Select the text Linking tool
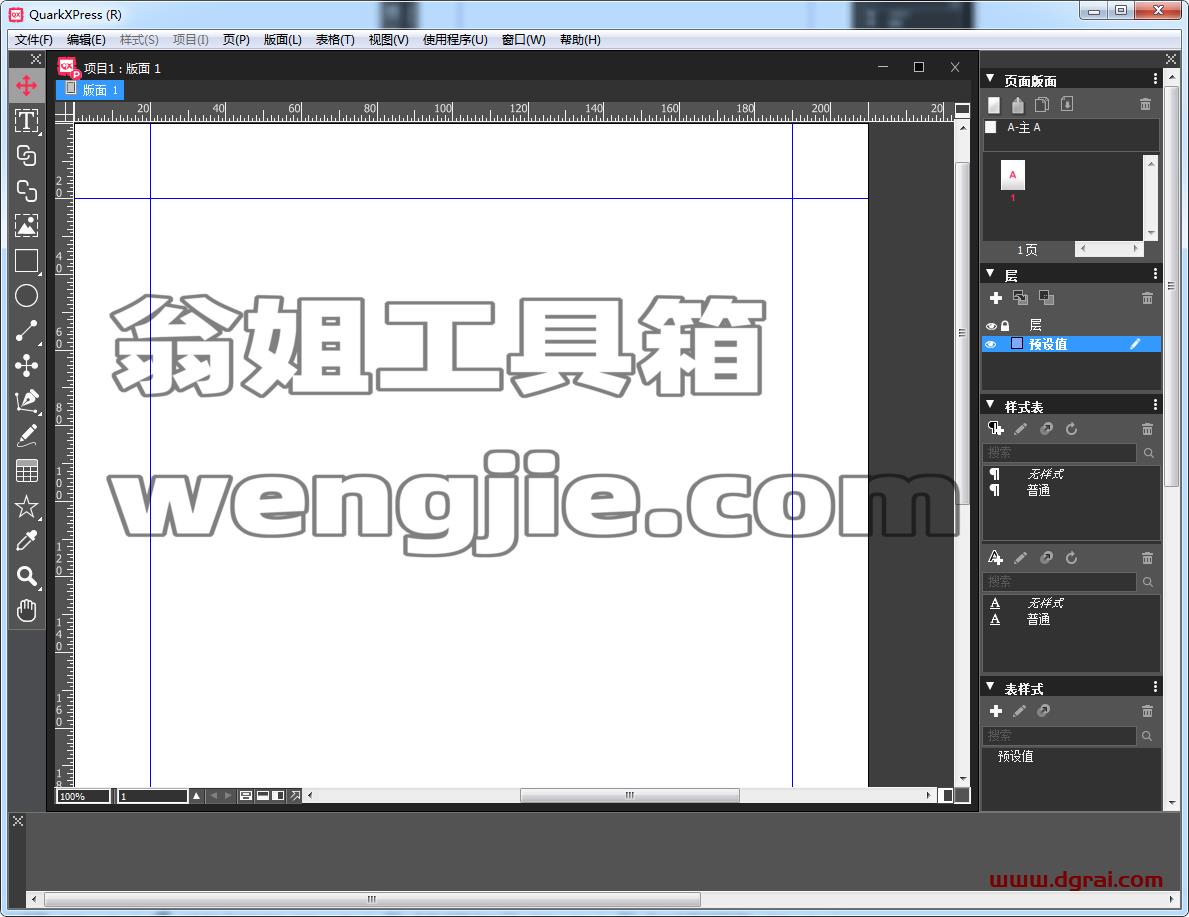The height and width of the screenshot is (917, 1189). (x=27, y=155)
